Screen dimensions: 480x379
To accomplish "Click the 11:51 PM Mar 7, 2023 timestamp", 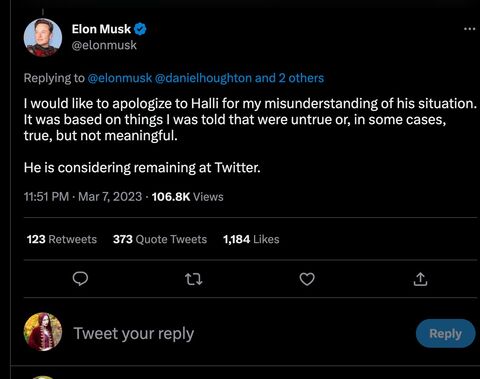I will tap(83, 197).
